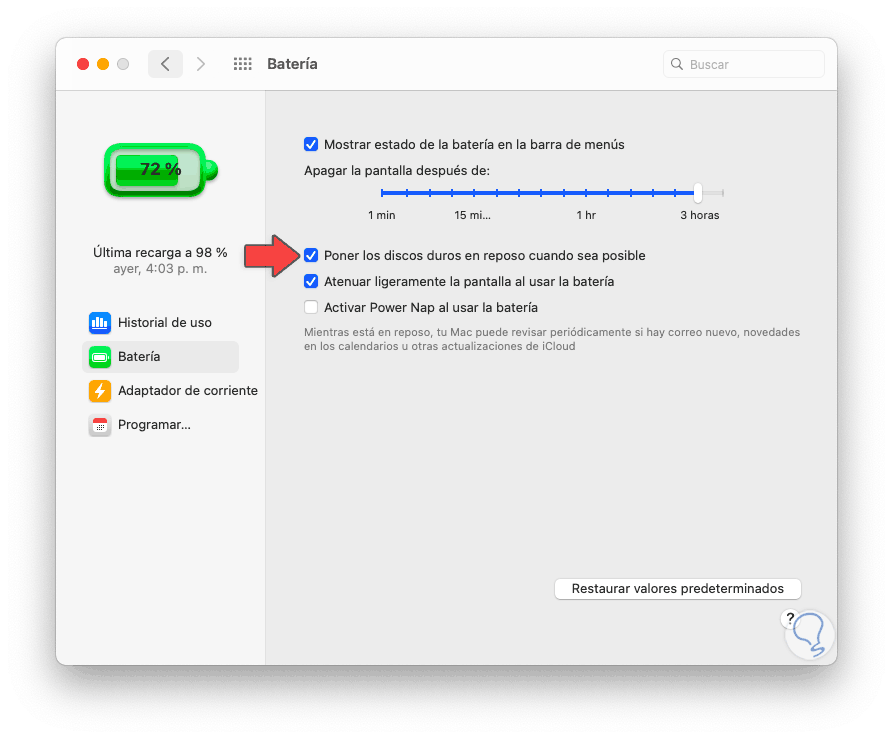893x739 pixels.
Task: Click the green battery level icon
Action: [x=160, y=170]
